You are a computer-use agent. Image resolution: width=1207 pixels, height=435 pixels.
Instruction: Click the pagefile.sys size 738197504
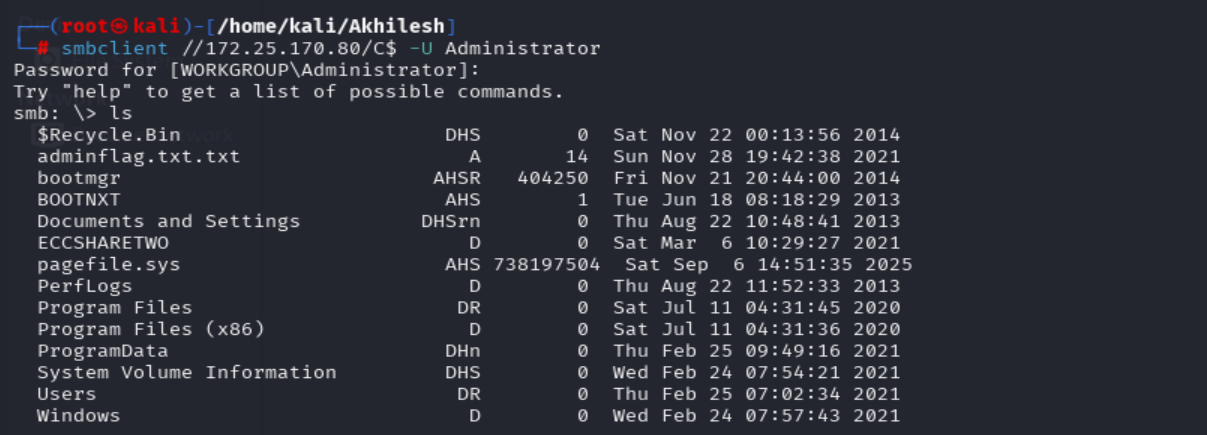[x=547, y=265]
